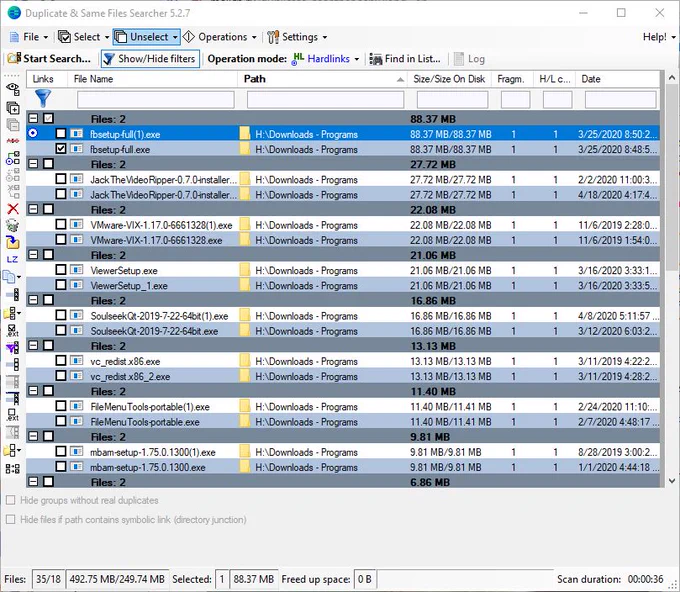Collapse the 16.86 MB file group
Viewport: 680px width, 592px height.
coord(33,300)
